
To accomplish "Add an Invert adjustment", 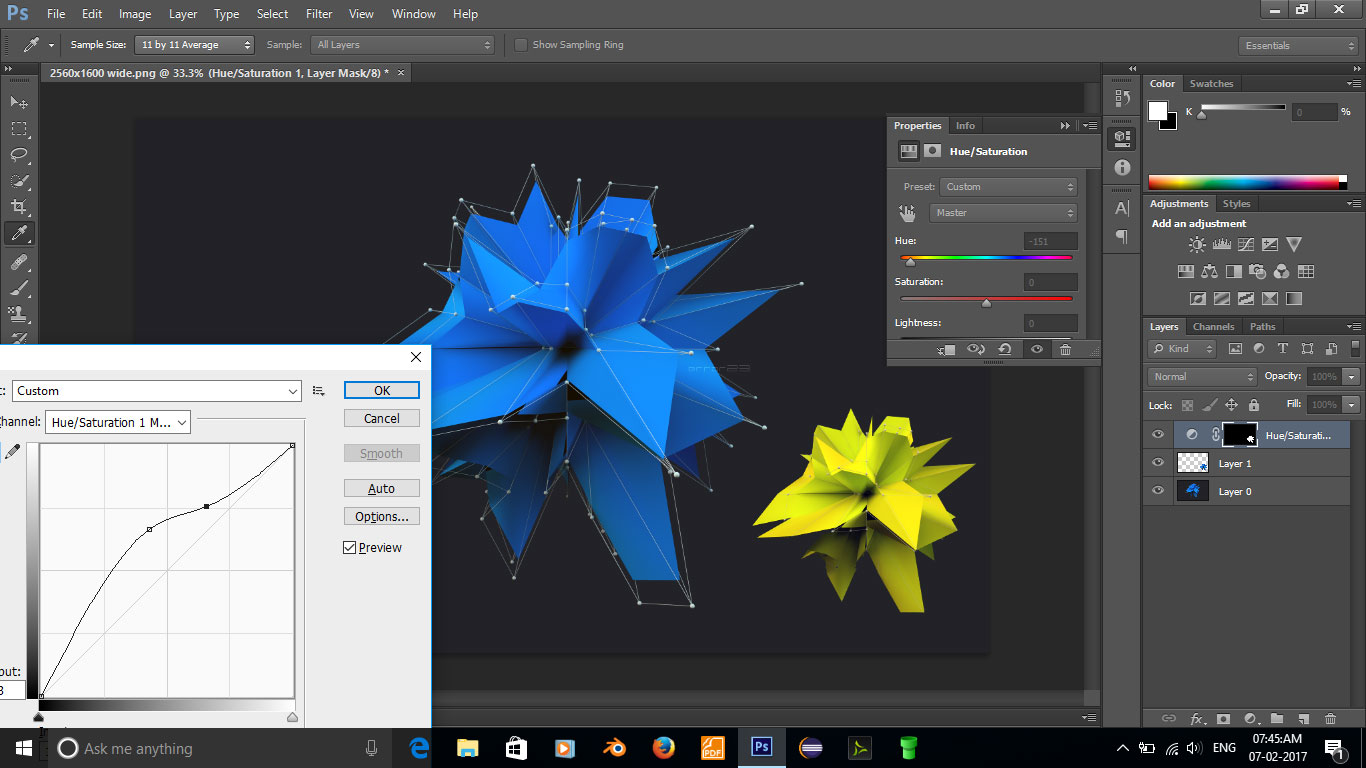I will (x=1198, y=298).
